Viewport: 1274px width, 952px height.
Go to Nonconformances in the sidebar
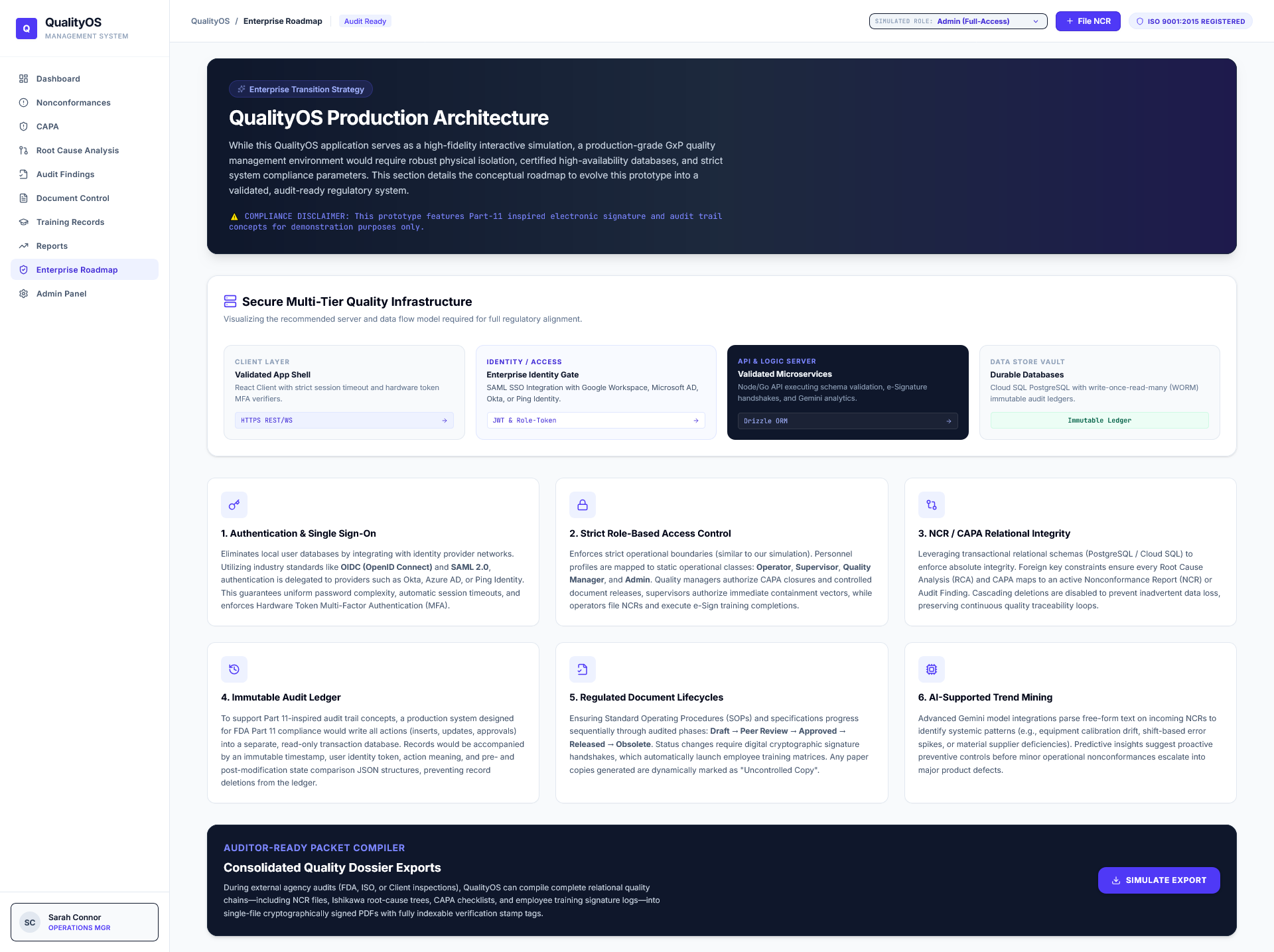click(84, 103)
